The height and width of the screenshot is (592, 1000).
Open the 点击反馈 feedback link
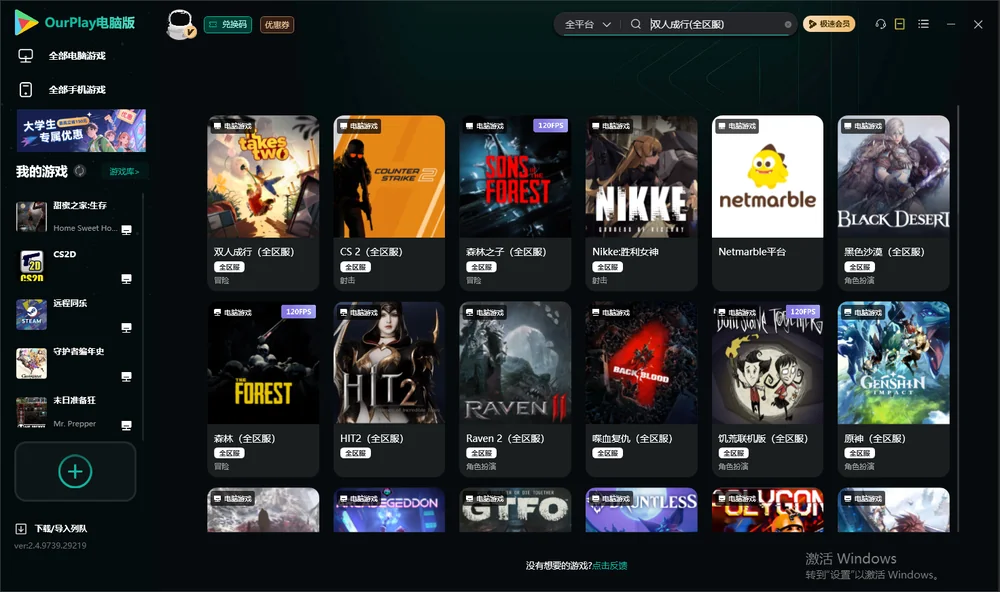[x=610, y=566]
